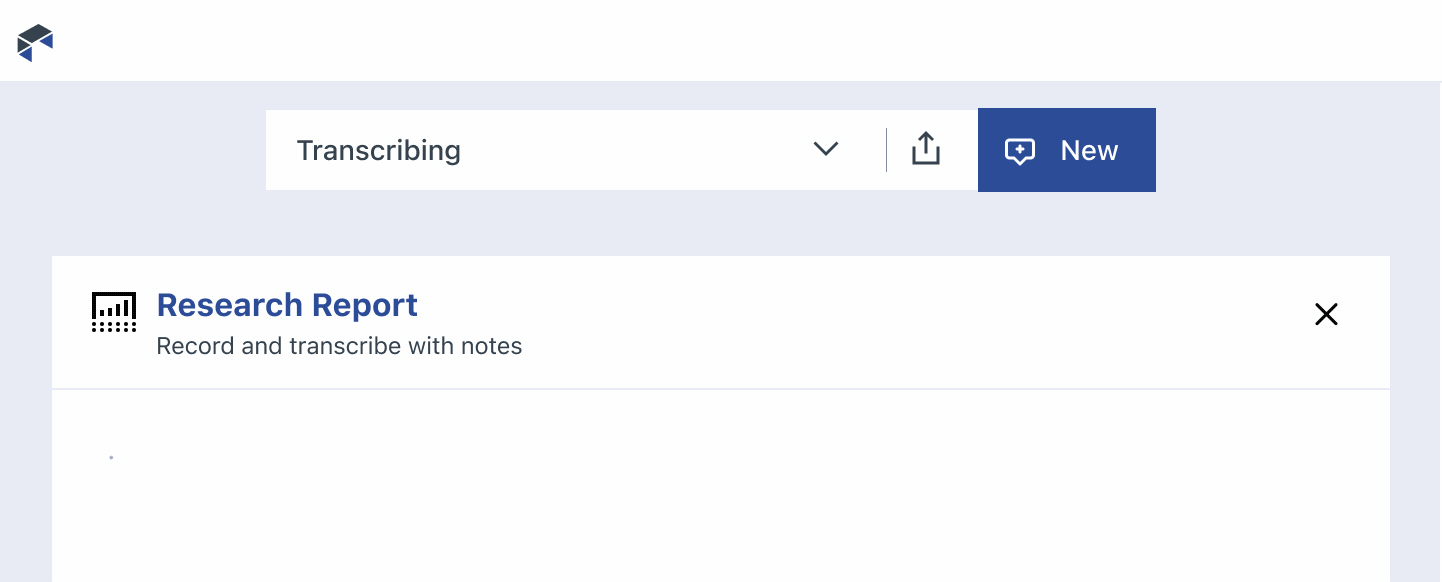Click the Research Report heading text
1442x582 pixels.
click(x=287, y=305)
